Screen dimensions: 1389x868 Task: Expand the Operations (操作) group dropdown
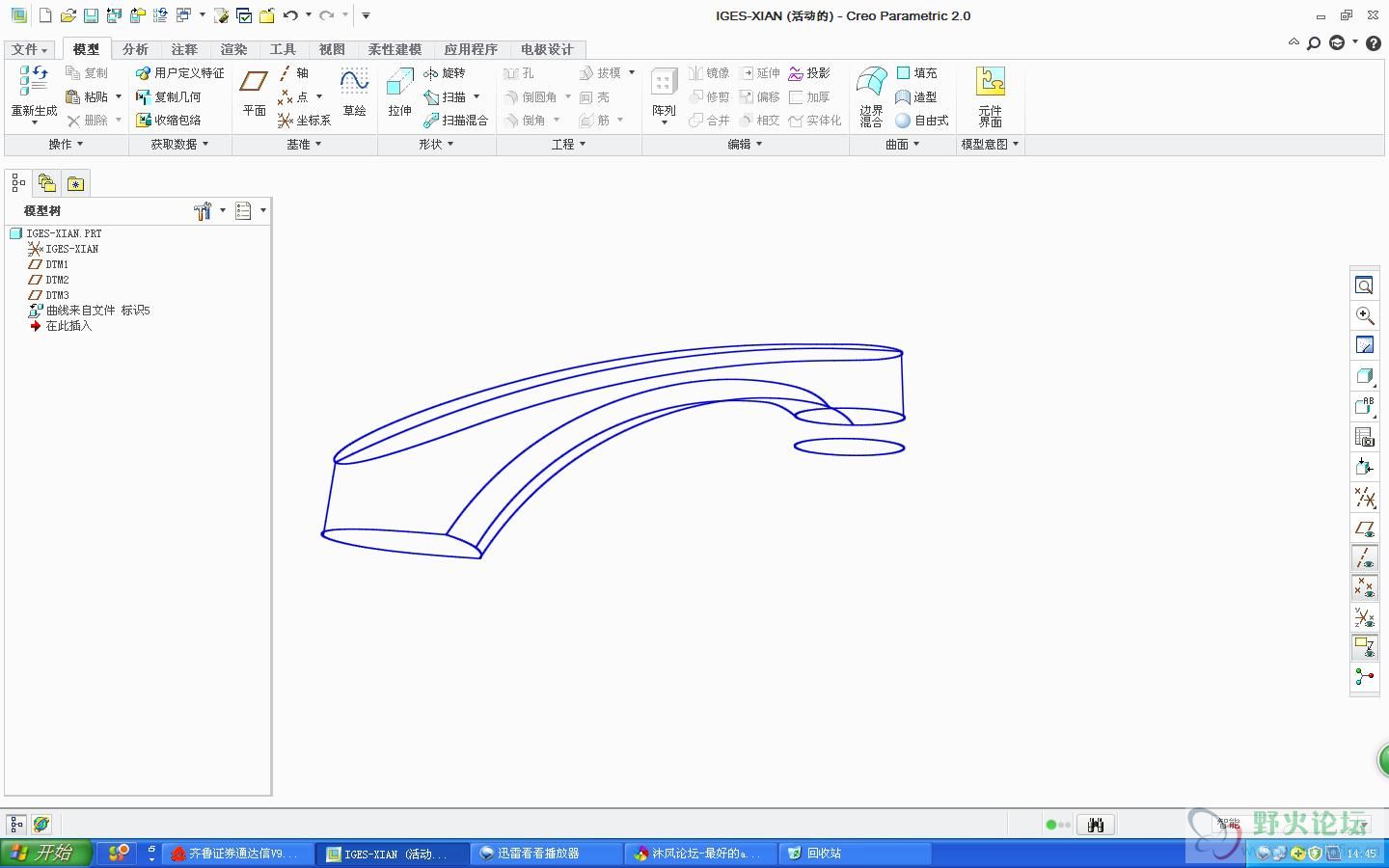coord(66,144)
